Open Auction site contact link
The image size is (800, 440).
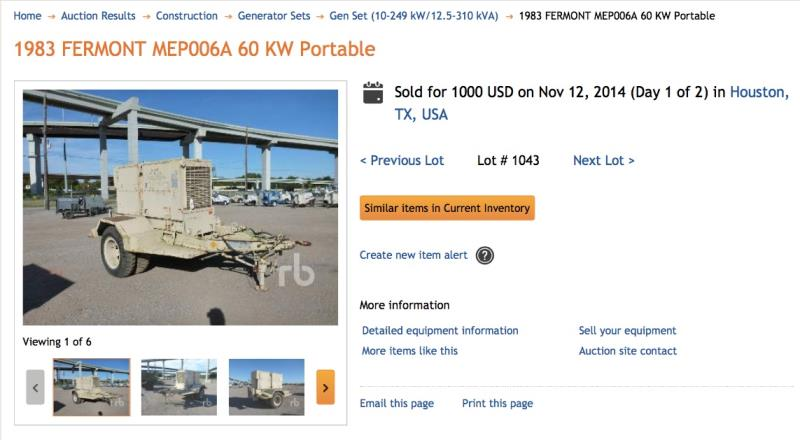(627, 351)
